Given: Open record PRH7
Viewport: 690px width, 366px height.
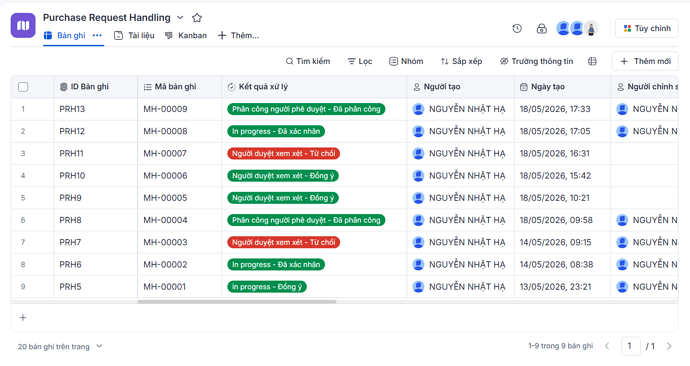Looking at the screenshot, I should tap(70, 242).
